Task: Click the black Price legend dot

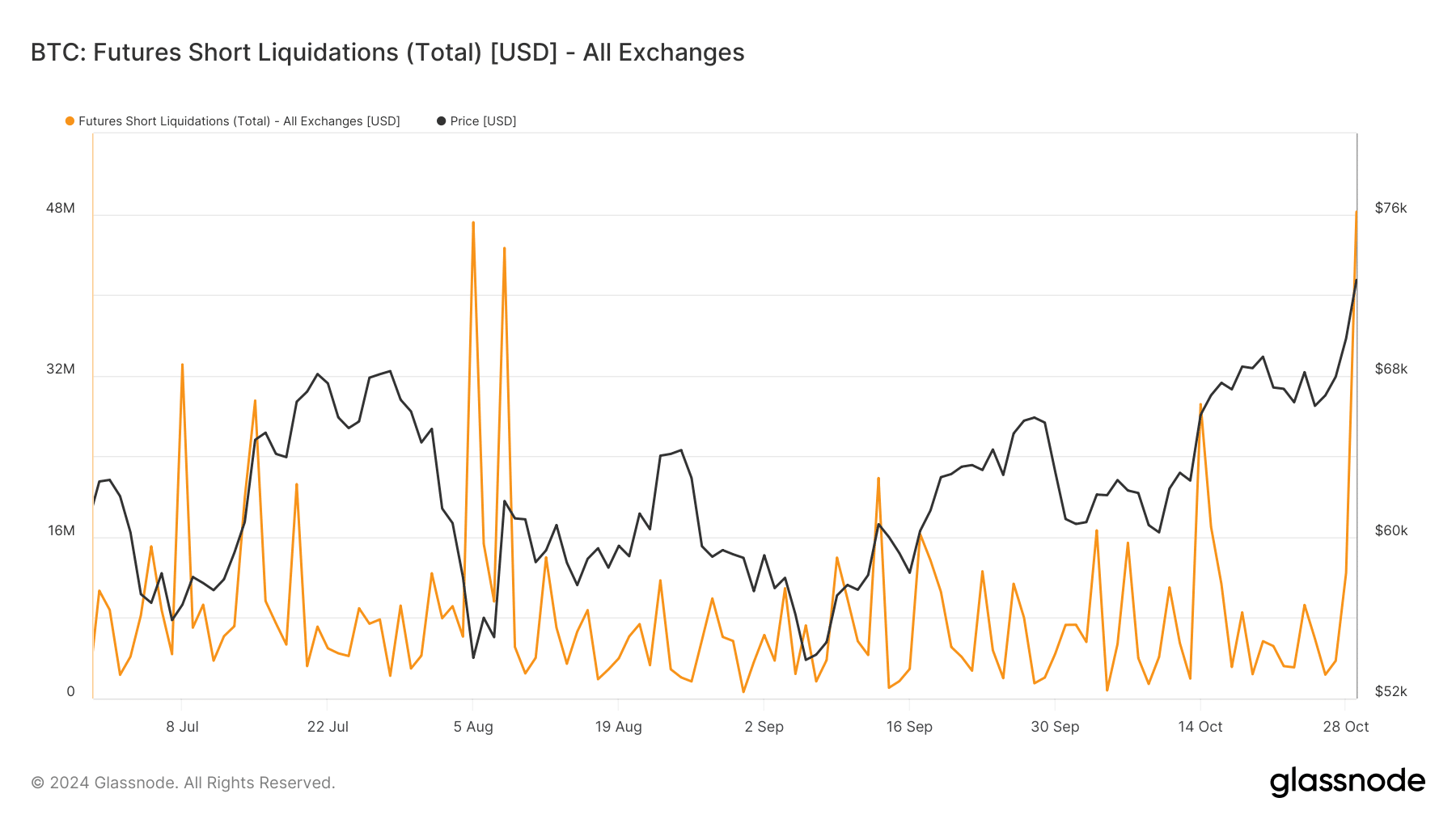Action: pyautogui.click(x=441, y=121)
